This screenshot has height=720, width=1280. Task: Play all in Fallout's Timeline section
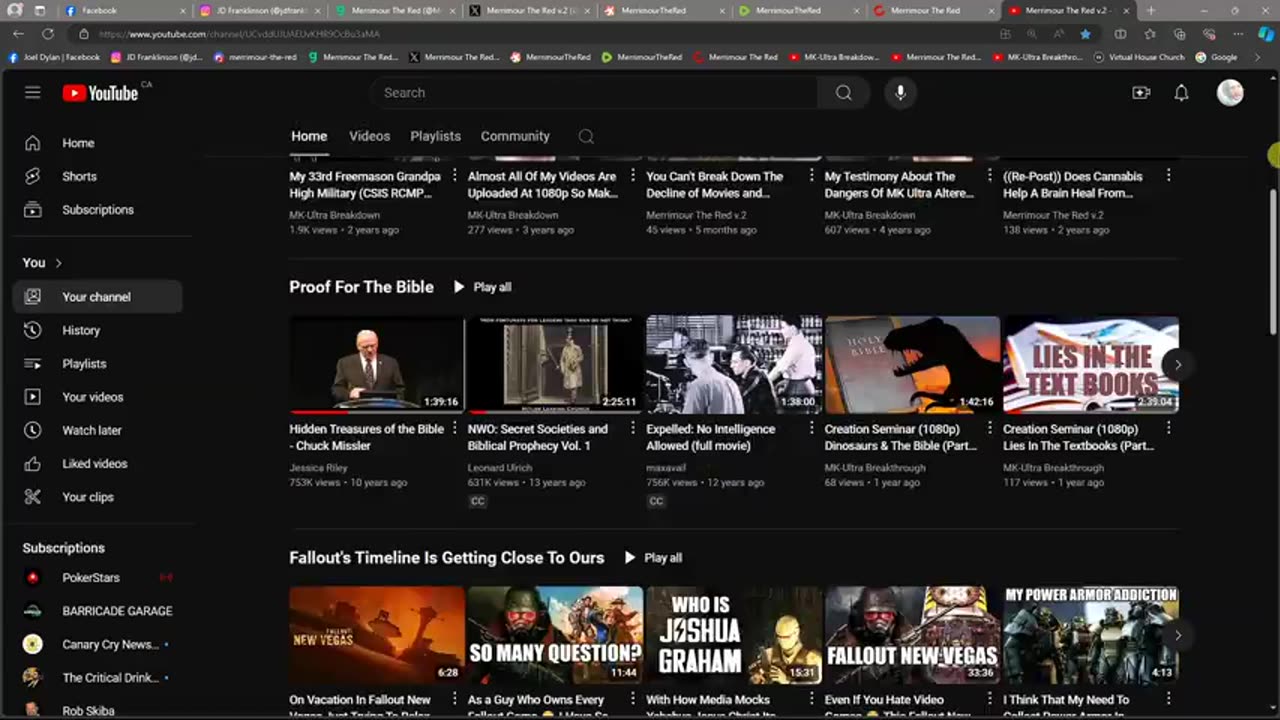click(653, 558)
